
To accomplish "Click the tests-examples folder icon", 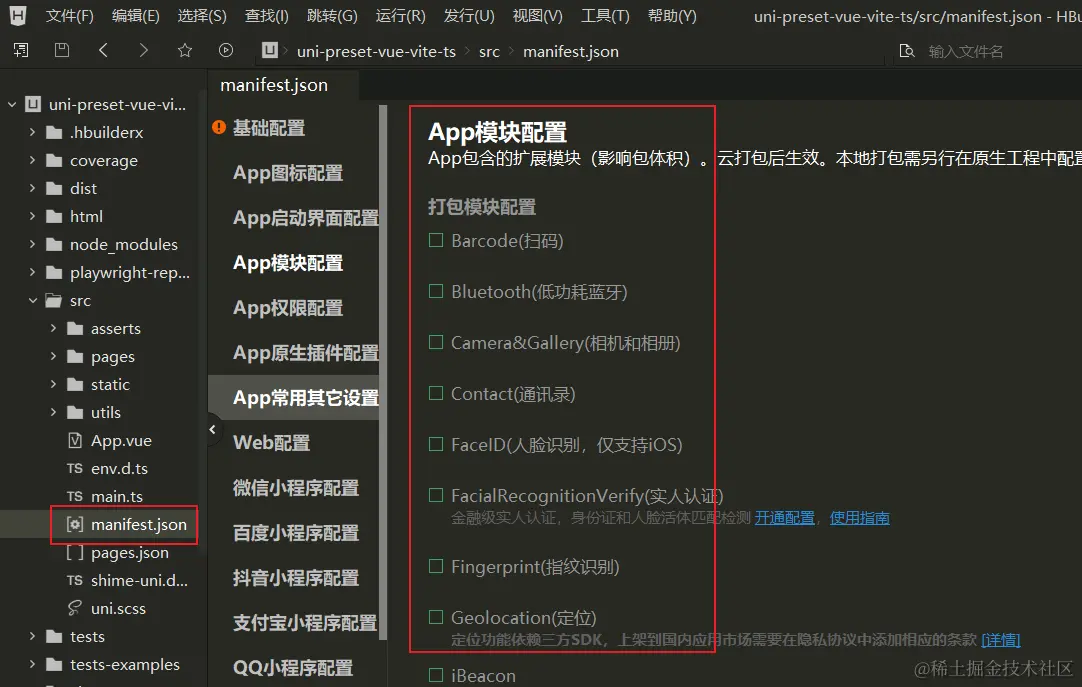I will (x=54, y=665).
